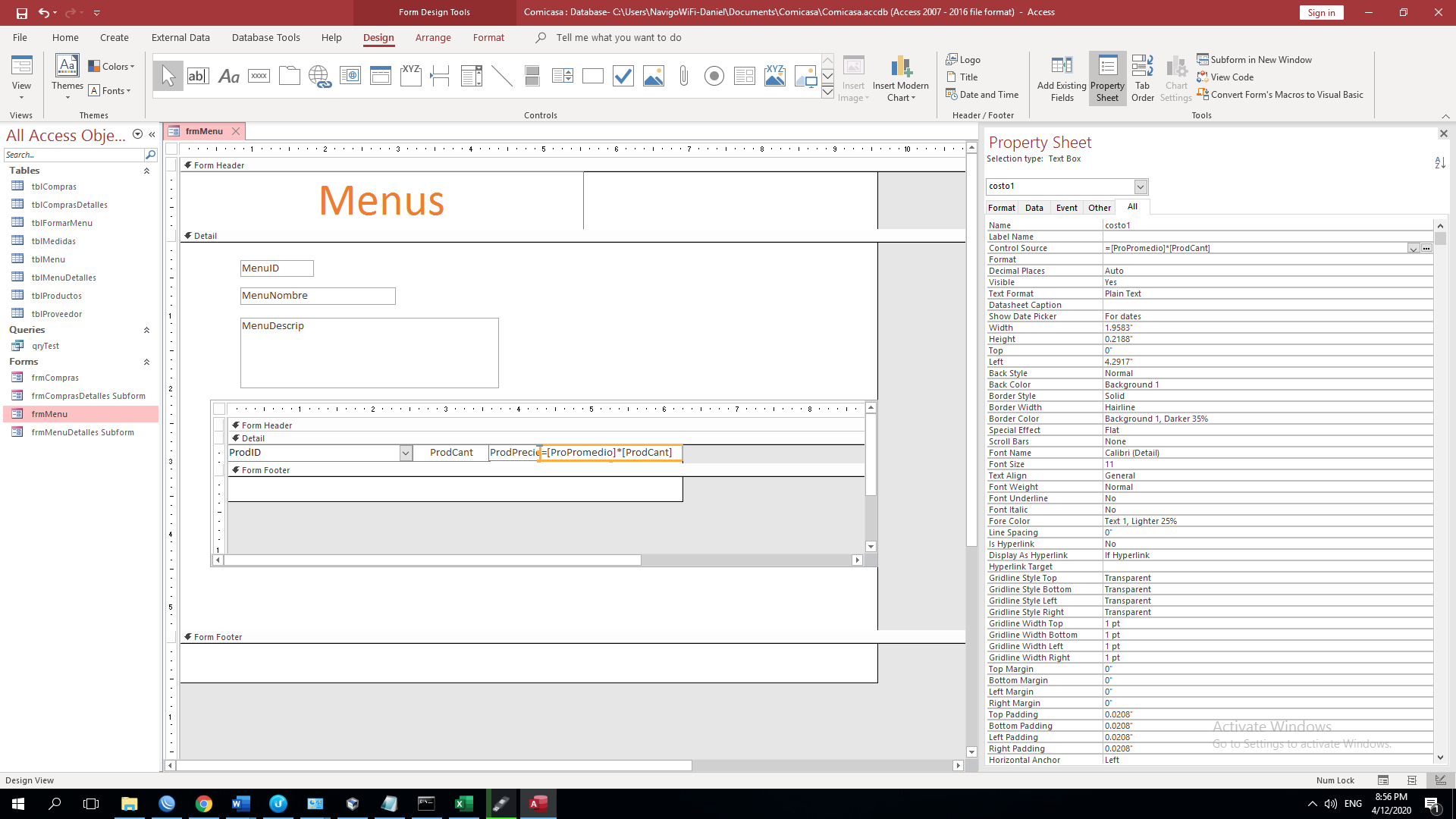1456x819 pixels.
Task: Open the Control Source expression builder (…) button
Action: (x=1426, y=249)
